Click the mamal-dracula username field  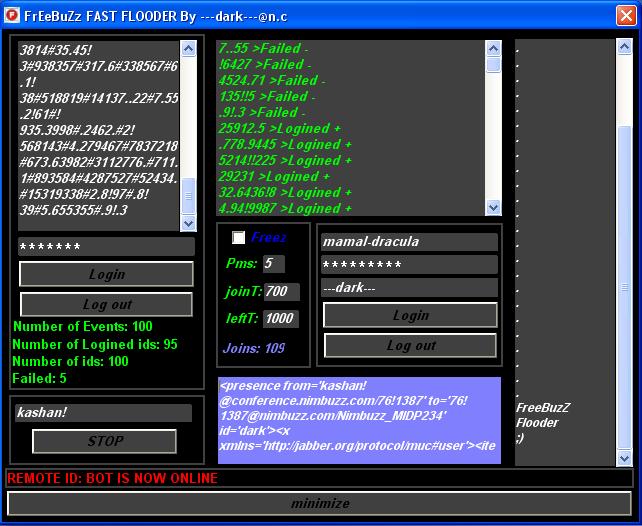[409, 242]
